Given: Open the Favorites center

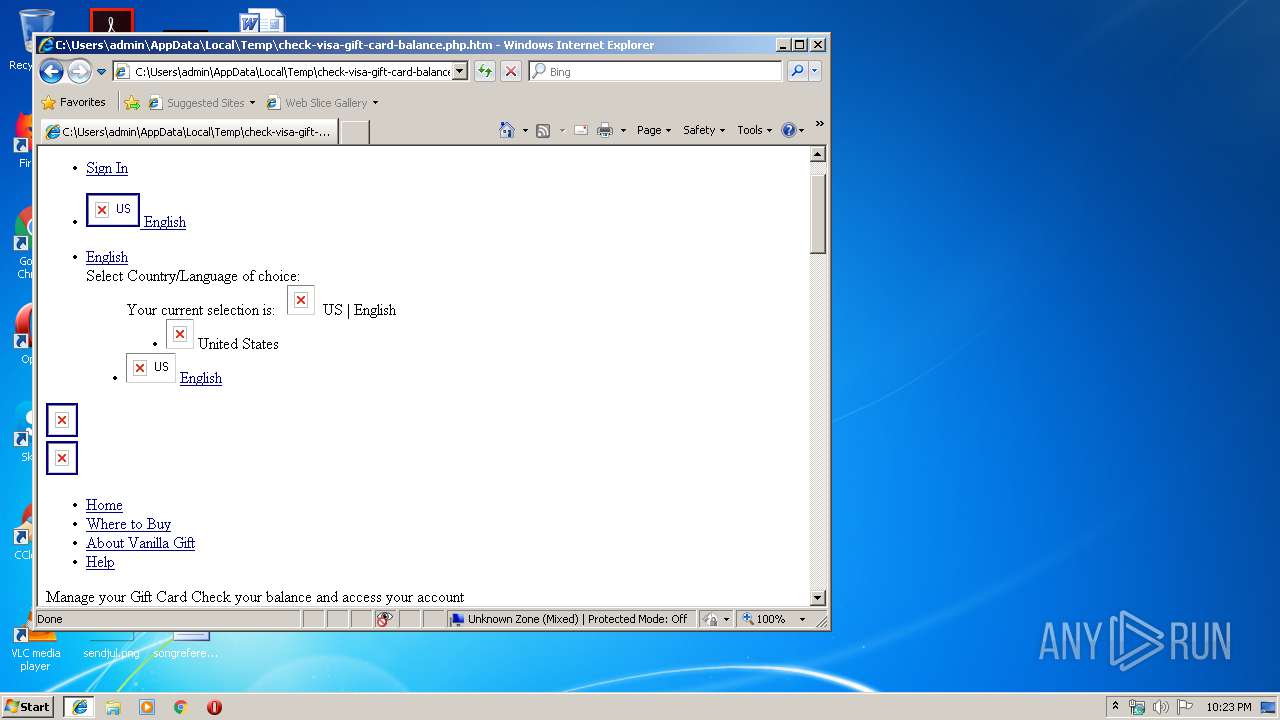Looking at the screenshot, I should 73,102.
